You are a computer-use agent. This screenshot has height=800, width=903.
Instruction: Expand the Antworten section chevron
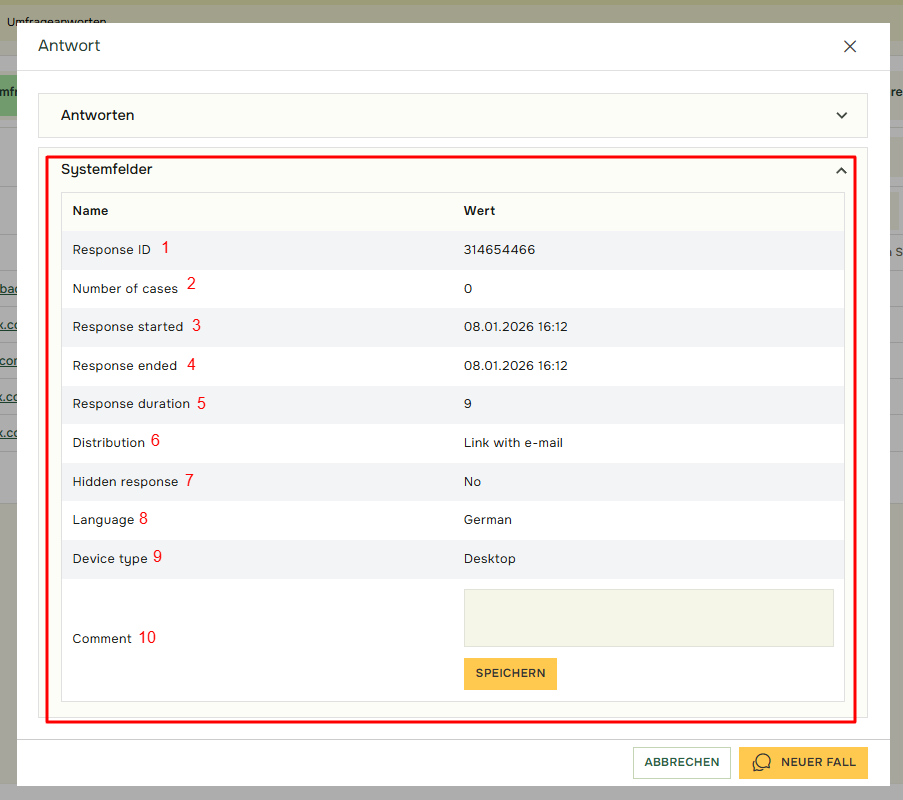click(x=841, y=115)
